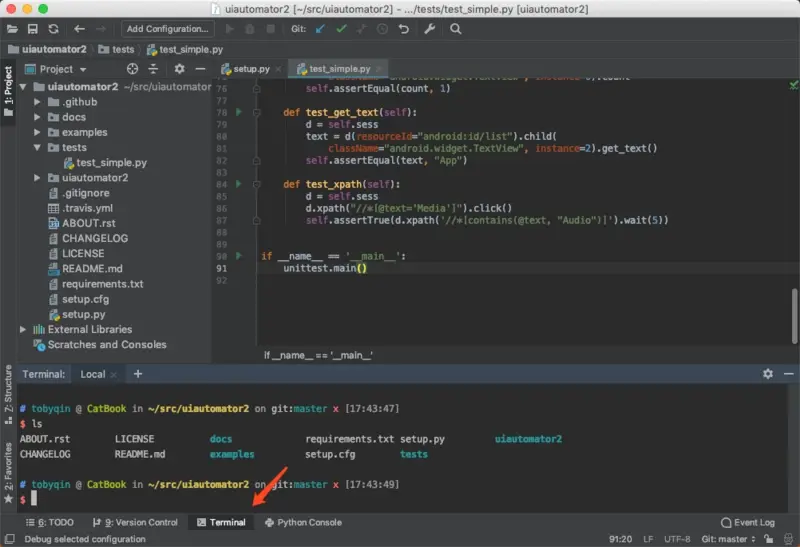Select README.md in project tree
Viewport: 800px width, 547px height.
coord(85,269)
